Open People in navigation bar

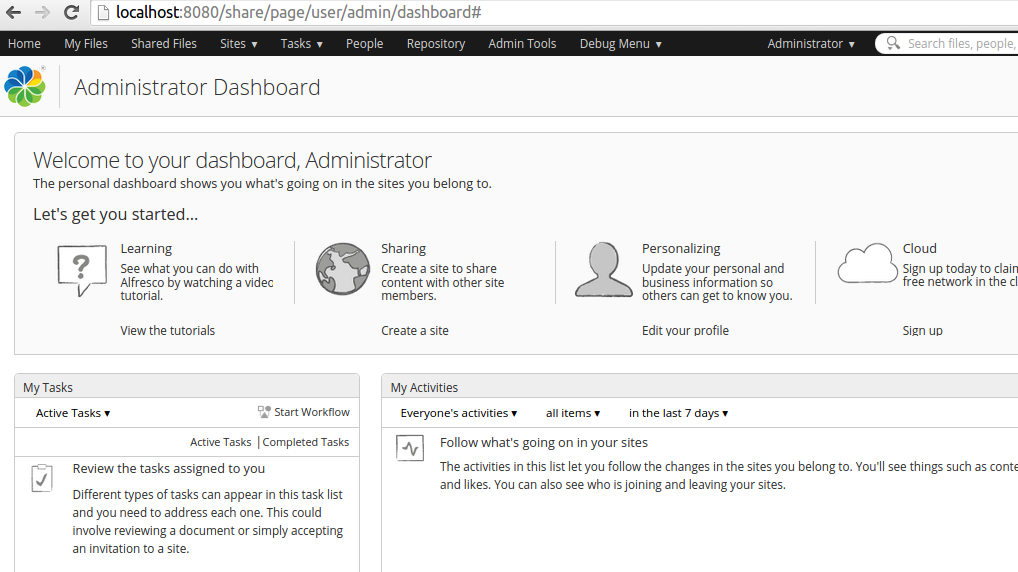pos(364,44)
